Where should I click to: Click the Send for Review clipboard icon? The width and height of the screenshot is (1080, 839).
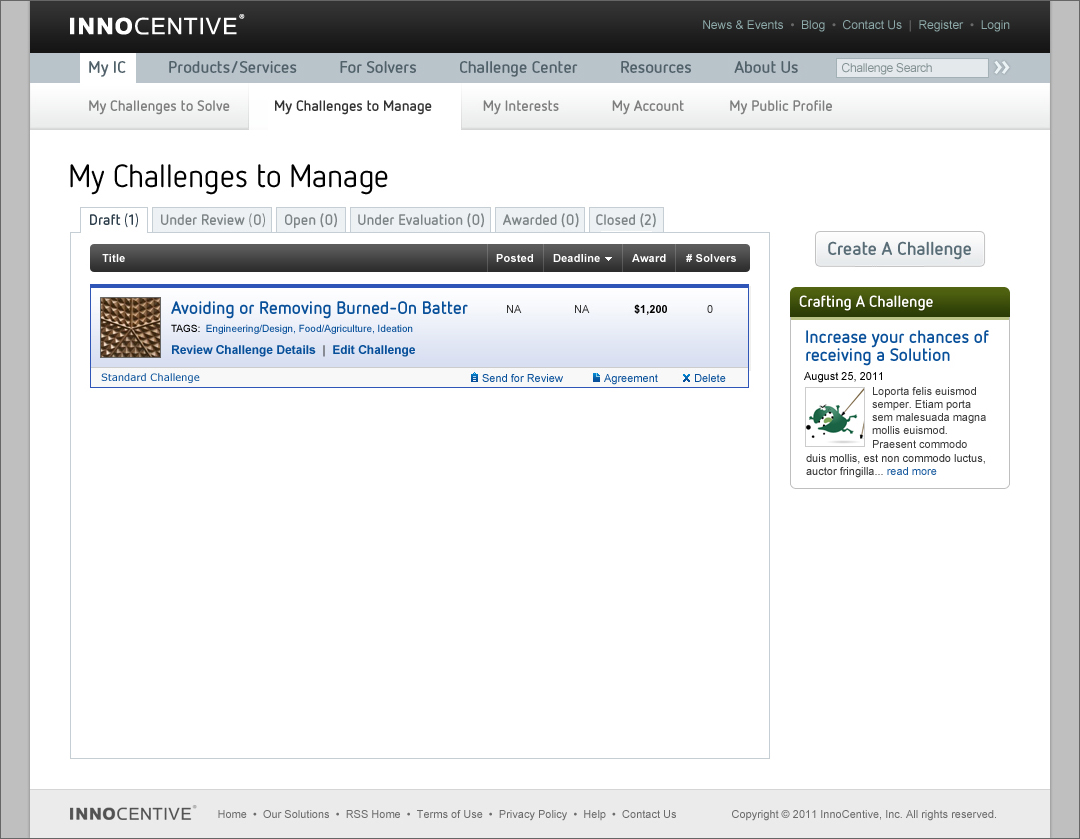pyautogui.click(x=474, y=377)
